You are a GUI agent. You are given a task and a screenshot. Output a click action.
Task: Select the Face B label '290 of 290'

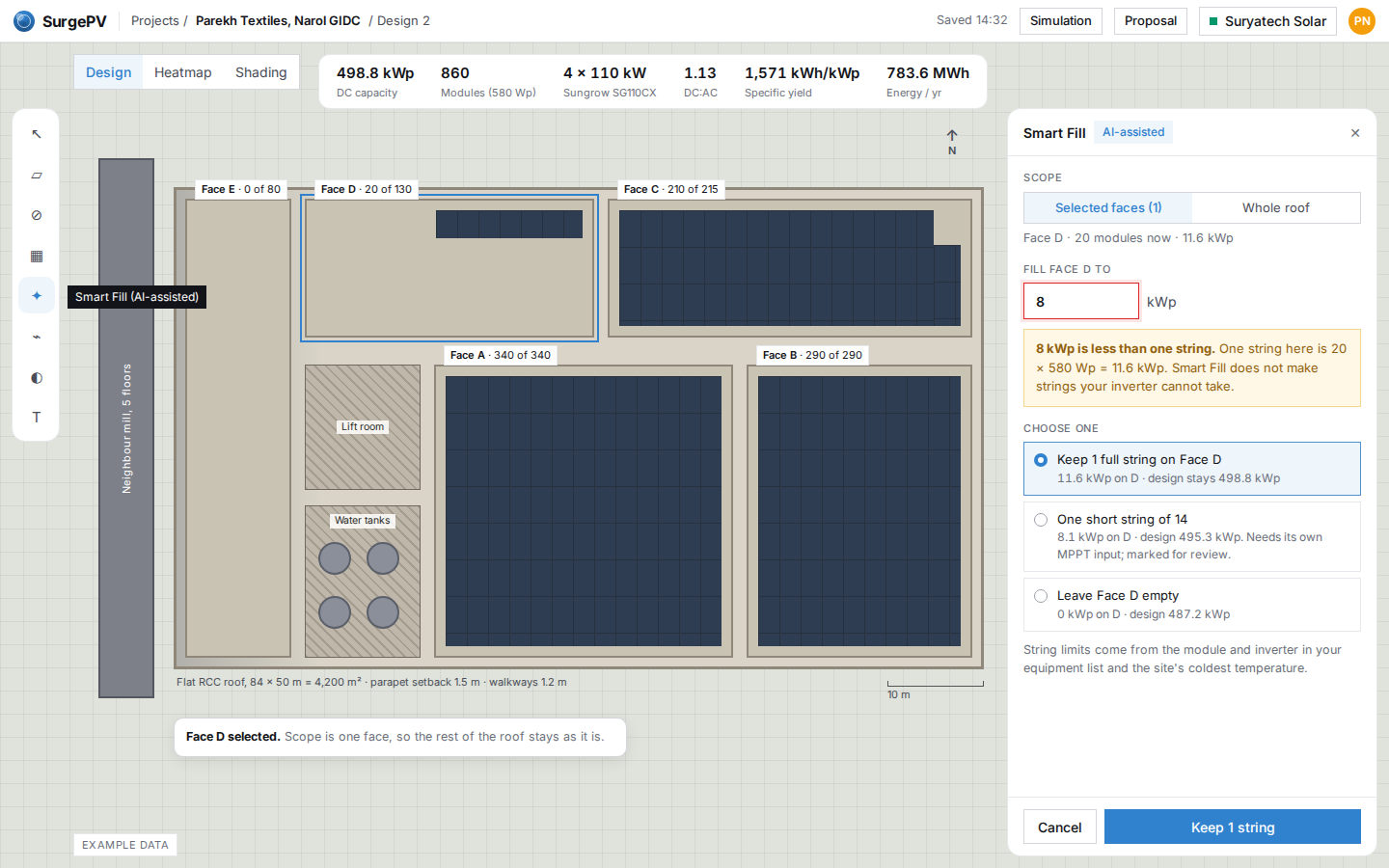pyautogui.click(x=813, y=356)
